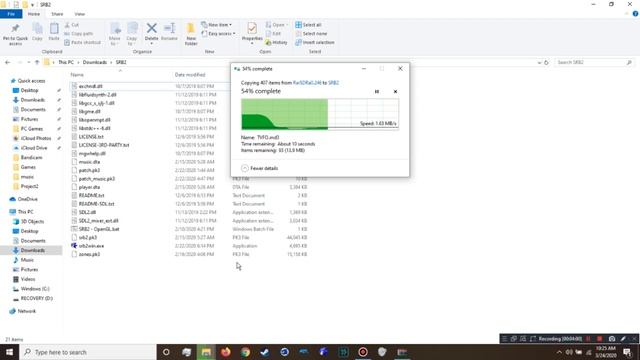Click the Delete X icon
The image size is (640, 360).
point(151,29)
